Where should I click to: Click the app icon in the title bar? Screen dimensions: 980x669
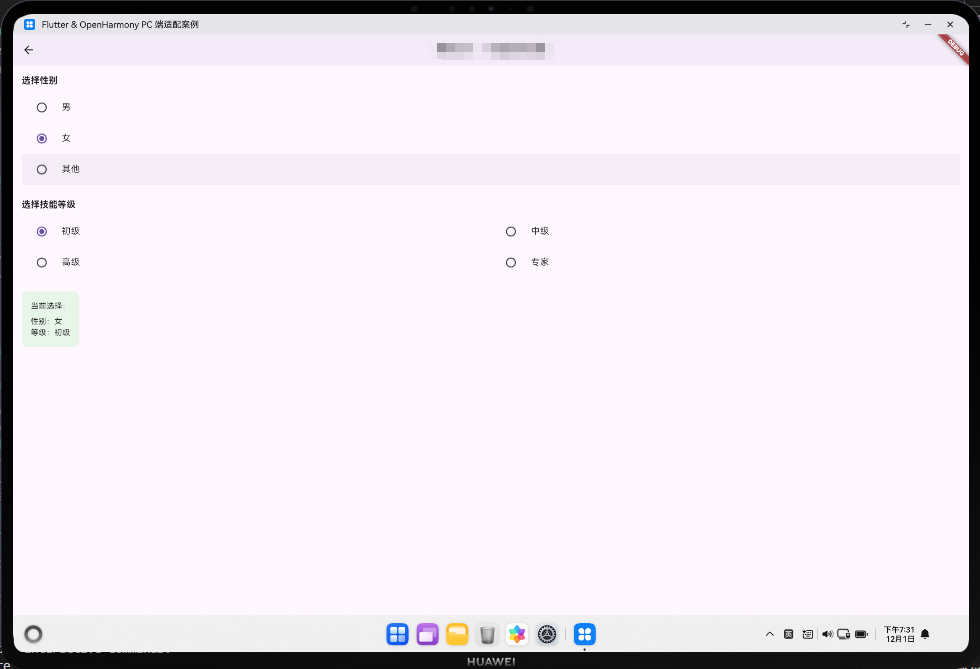(29, 24)
